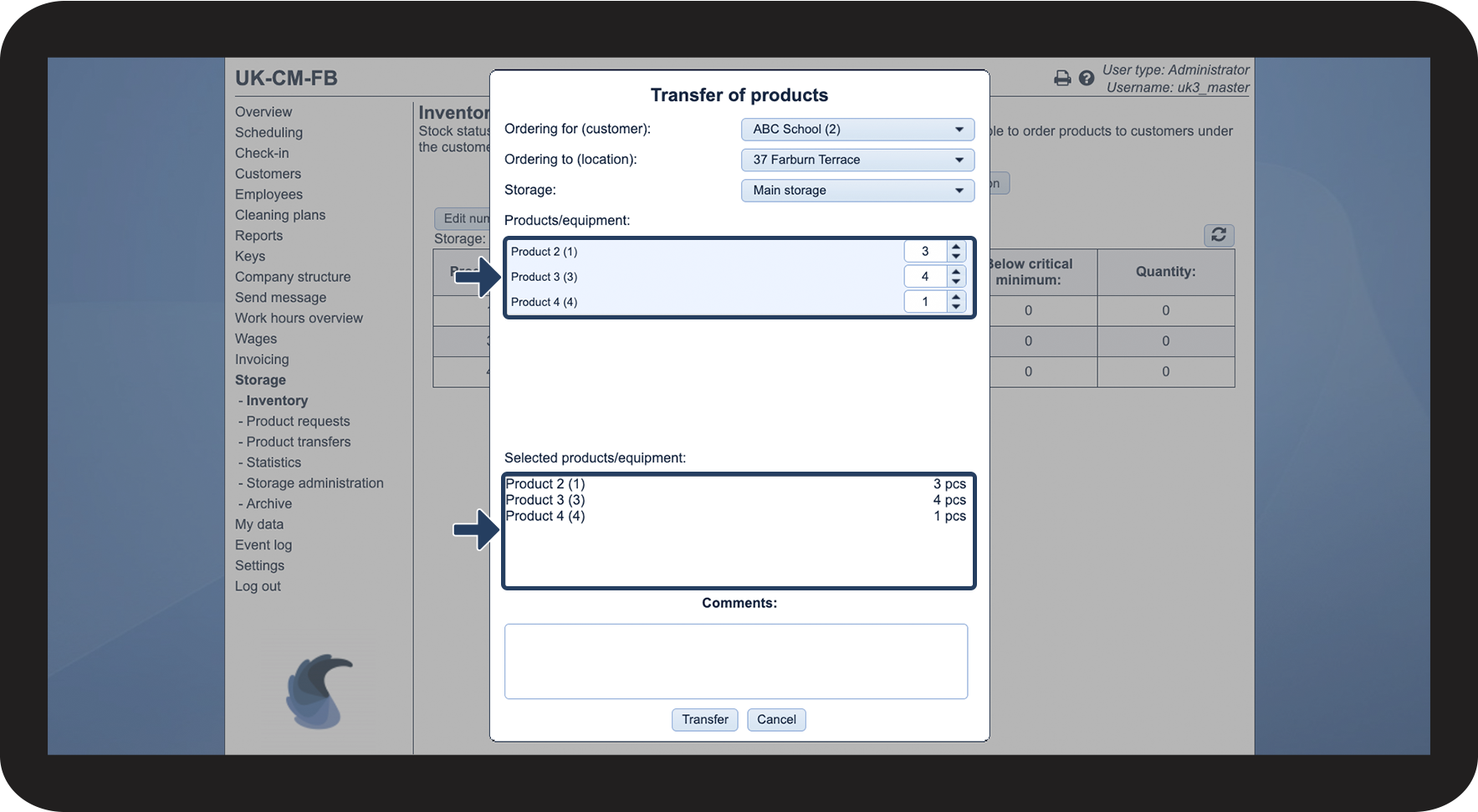Screen dimensions: 1478x812
Task: Expand the Ordering to location dropdown
Action: (x=857, y=160)
